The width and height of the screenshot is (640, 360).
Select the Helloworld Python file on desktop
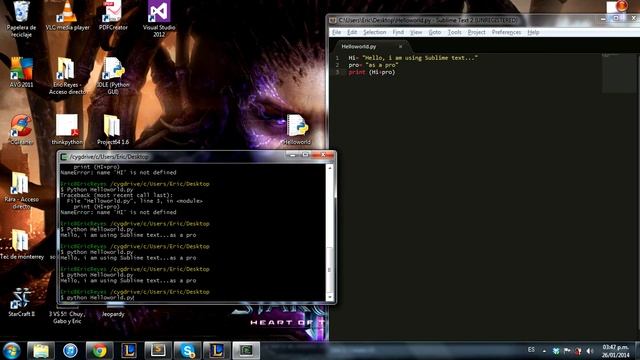point(297,130)
